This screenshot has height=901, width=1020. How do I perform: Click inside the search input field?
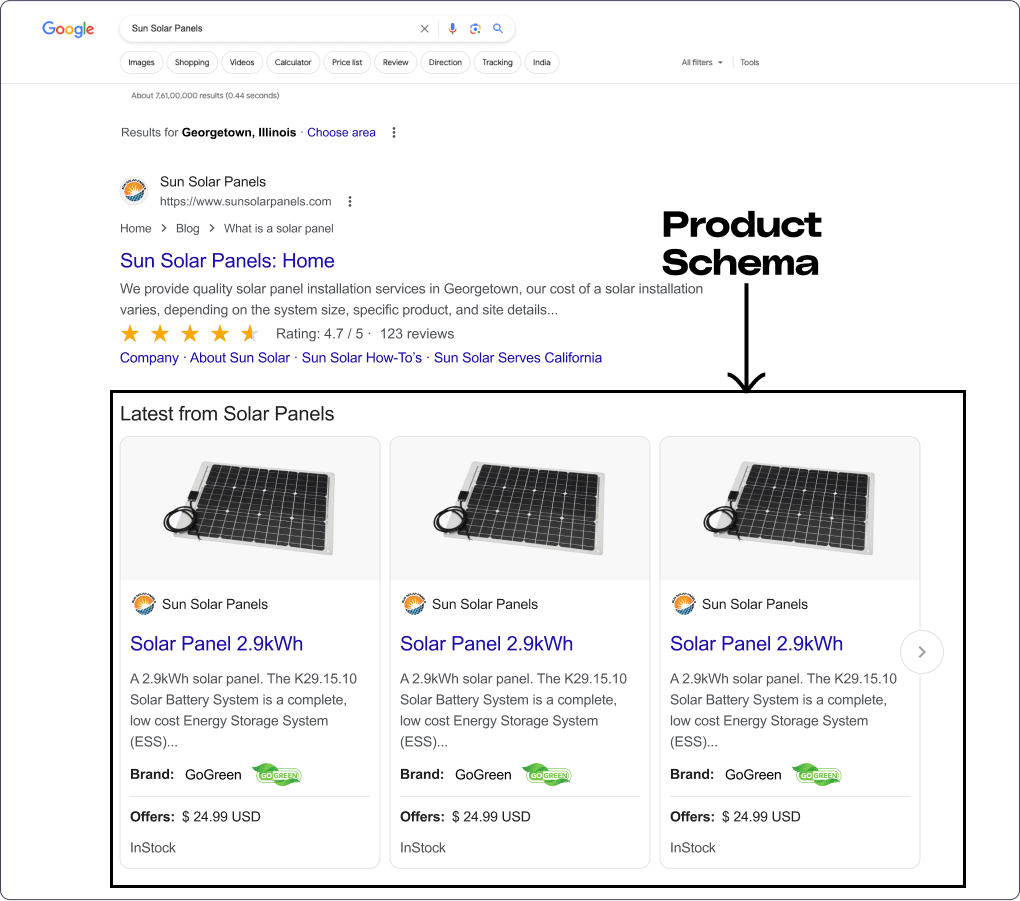coord(270,28)
